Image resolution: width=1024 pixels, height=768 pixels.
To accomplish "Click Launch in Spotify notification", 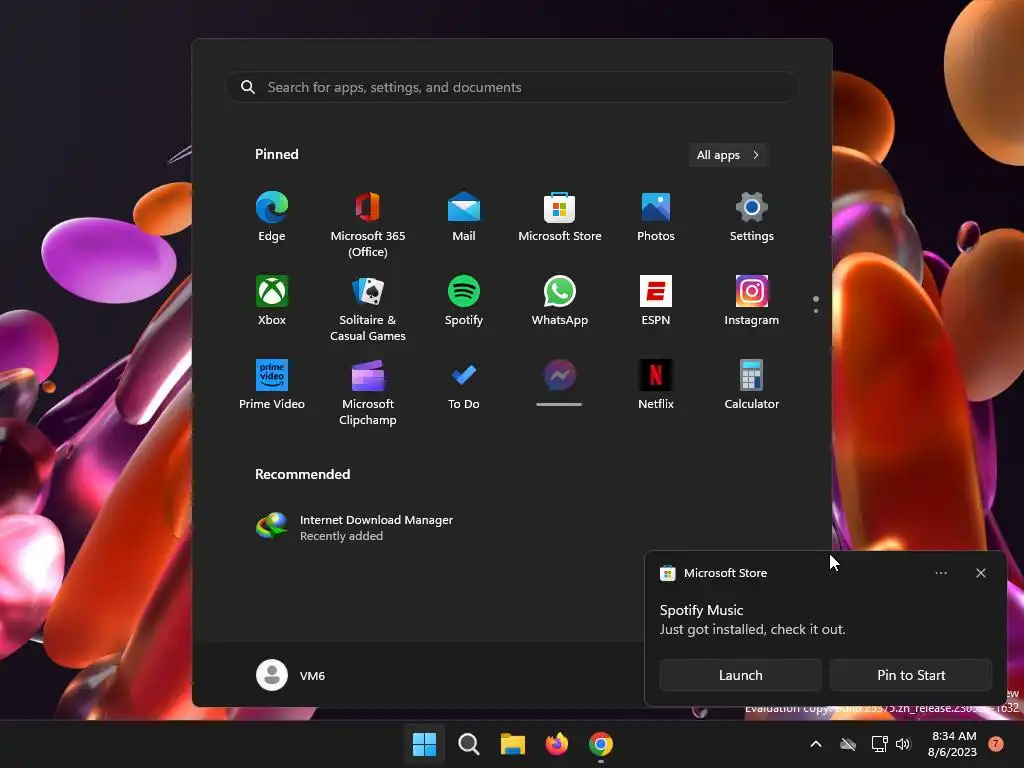I will click(x=741, y=675).
